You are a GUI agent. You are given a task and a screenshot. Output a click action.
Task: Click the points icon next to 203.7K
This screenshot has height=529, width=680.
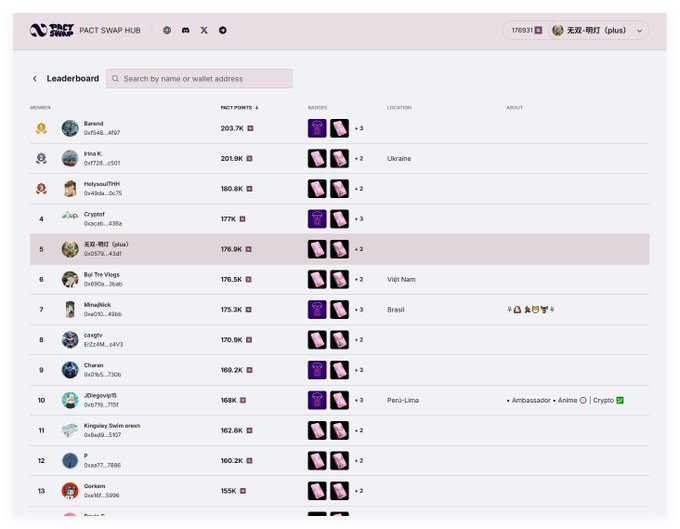250,128
